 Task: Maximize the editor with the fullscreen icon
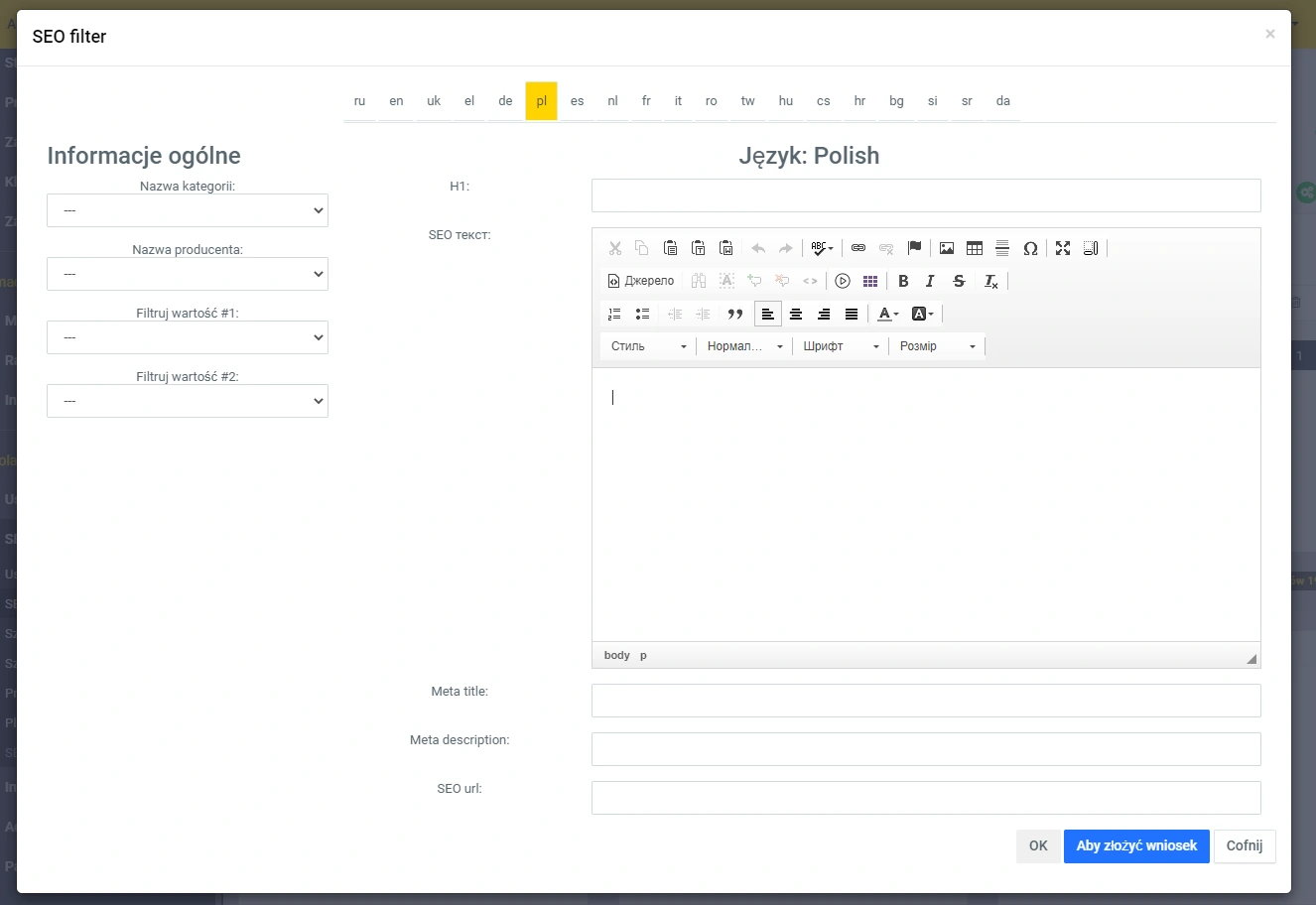tap(1063, 248)
